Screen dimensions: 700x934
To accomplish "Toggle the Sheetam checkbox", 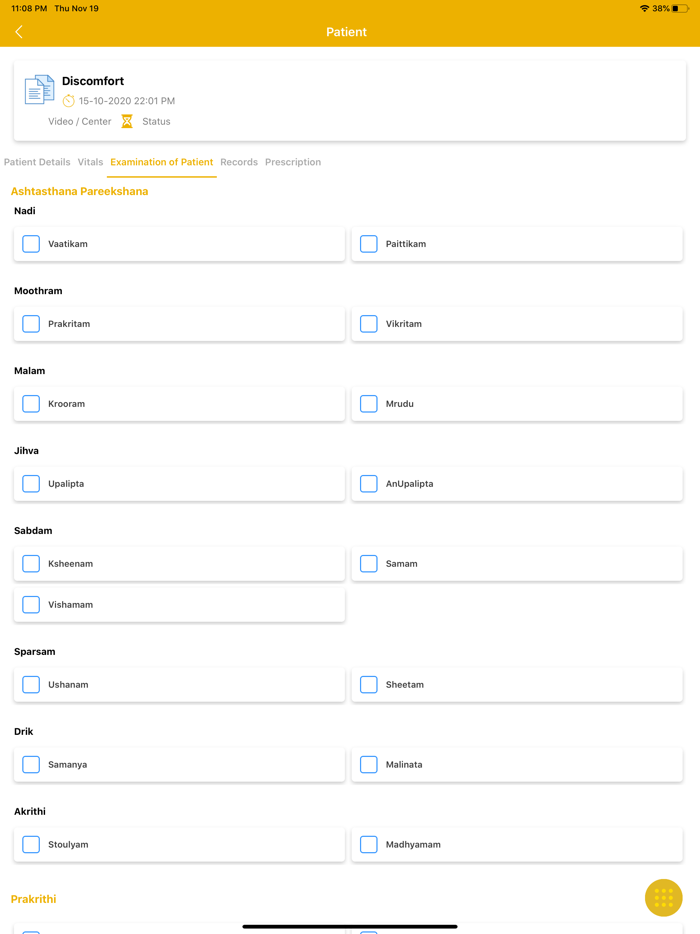I will (369, 685).
